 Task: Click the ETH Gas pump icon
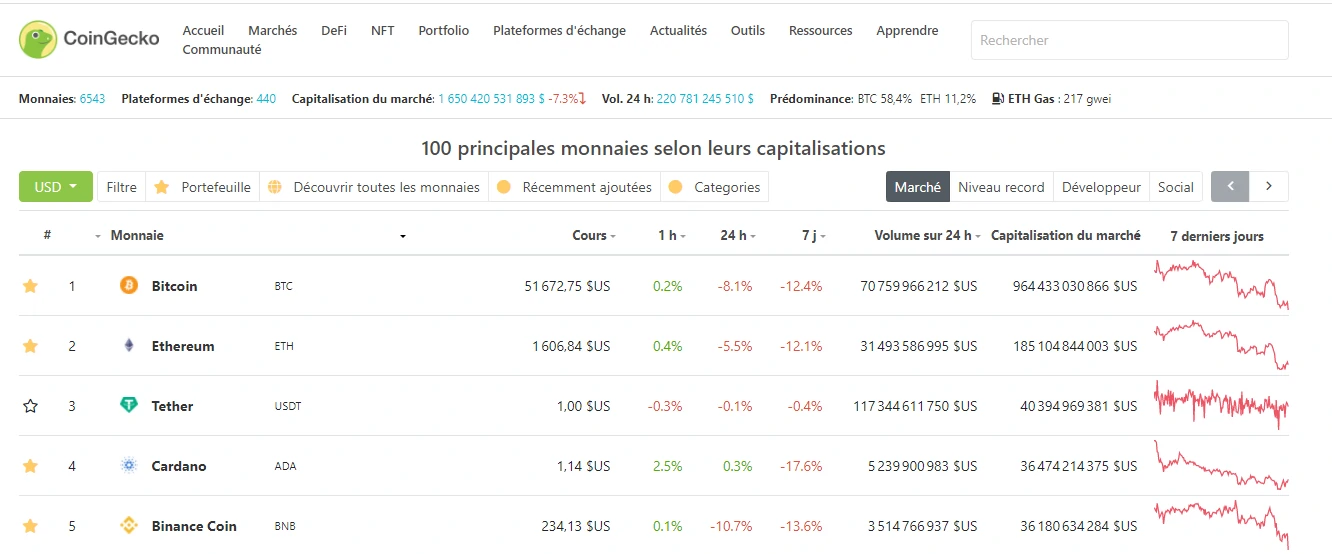(998, 99)
